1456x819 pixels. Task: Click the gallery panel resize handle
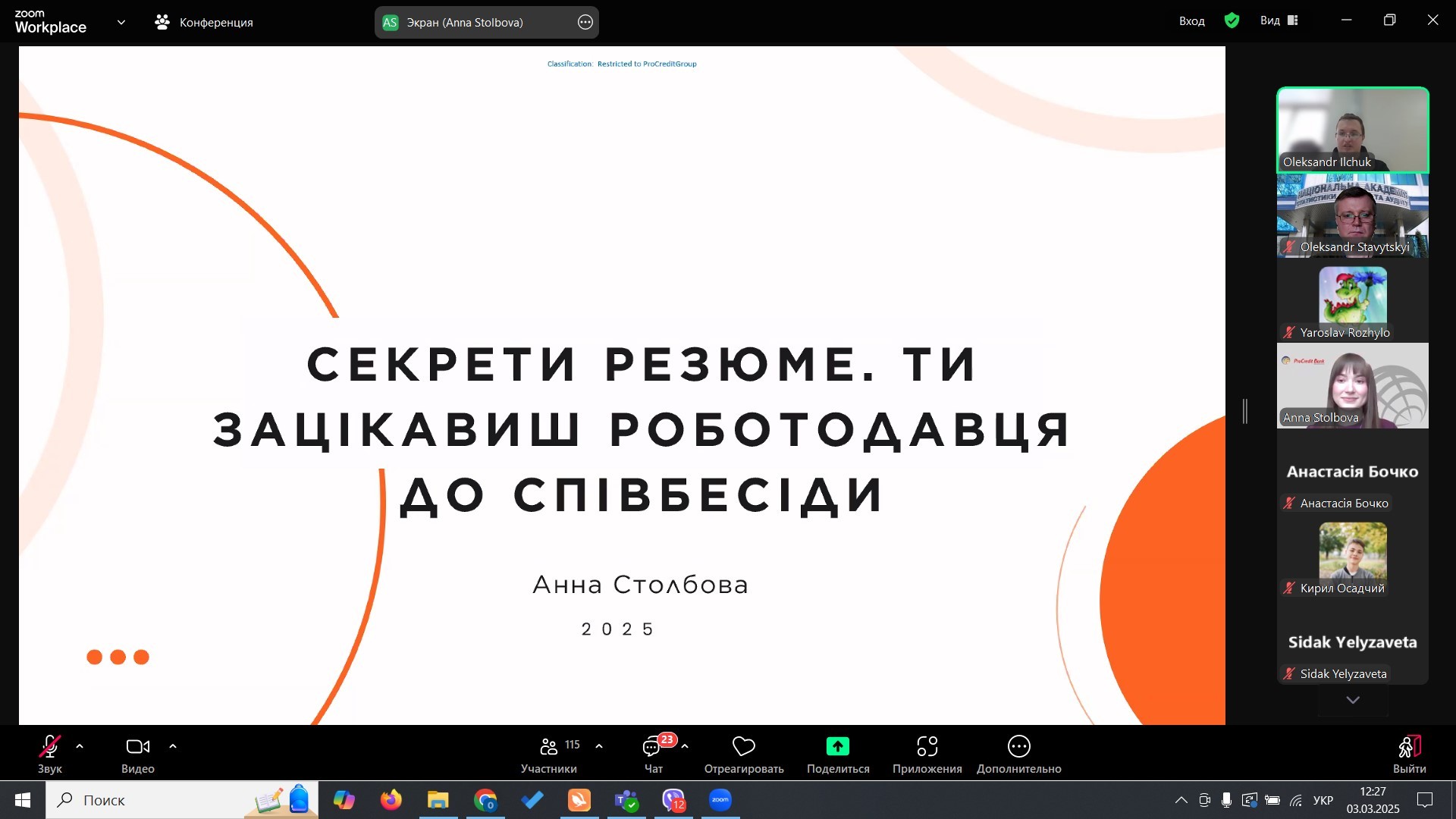tap(1244, 411)
